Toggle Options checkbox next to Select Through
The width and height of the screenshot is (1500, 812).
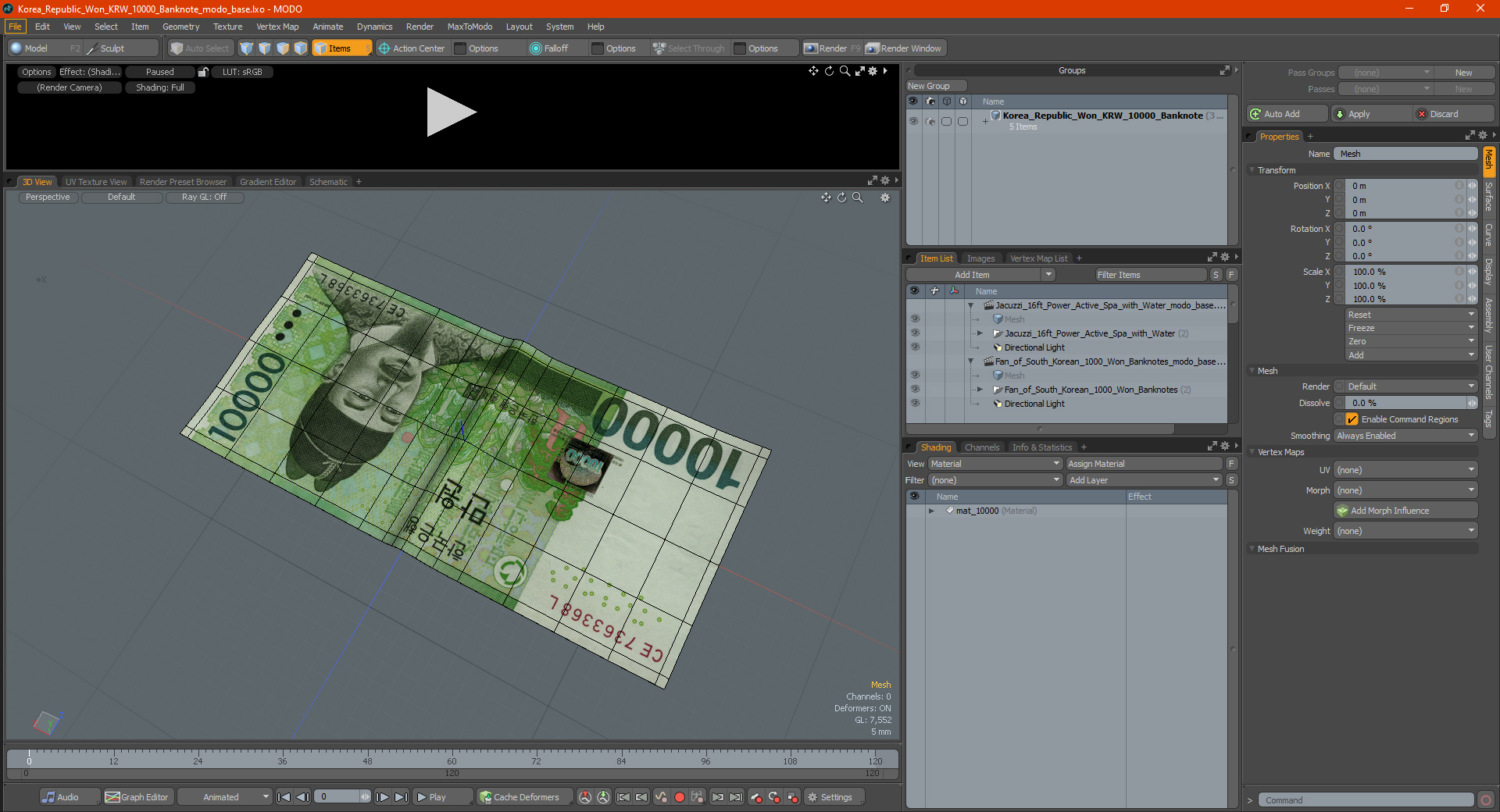pos(741,48)
